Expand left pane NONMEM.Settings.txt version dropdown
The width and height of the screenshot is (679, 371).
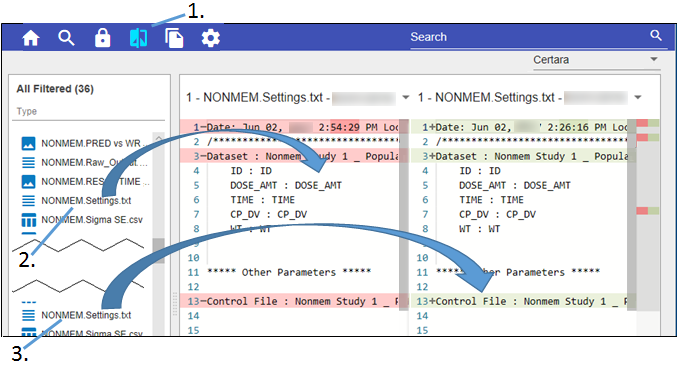[406, 97]
